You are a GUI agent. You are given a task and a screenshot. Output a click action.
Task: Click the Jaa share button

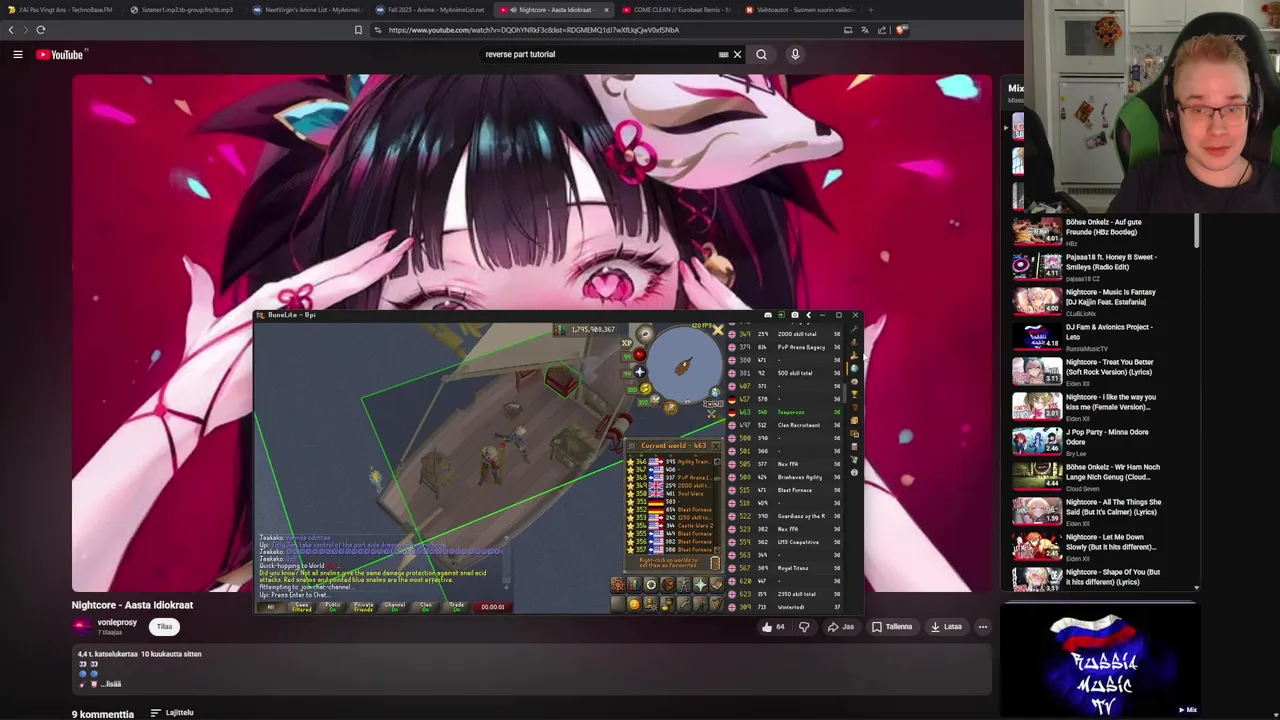[840, 627]
